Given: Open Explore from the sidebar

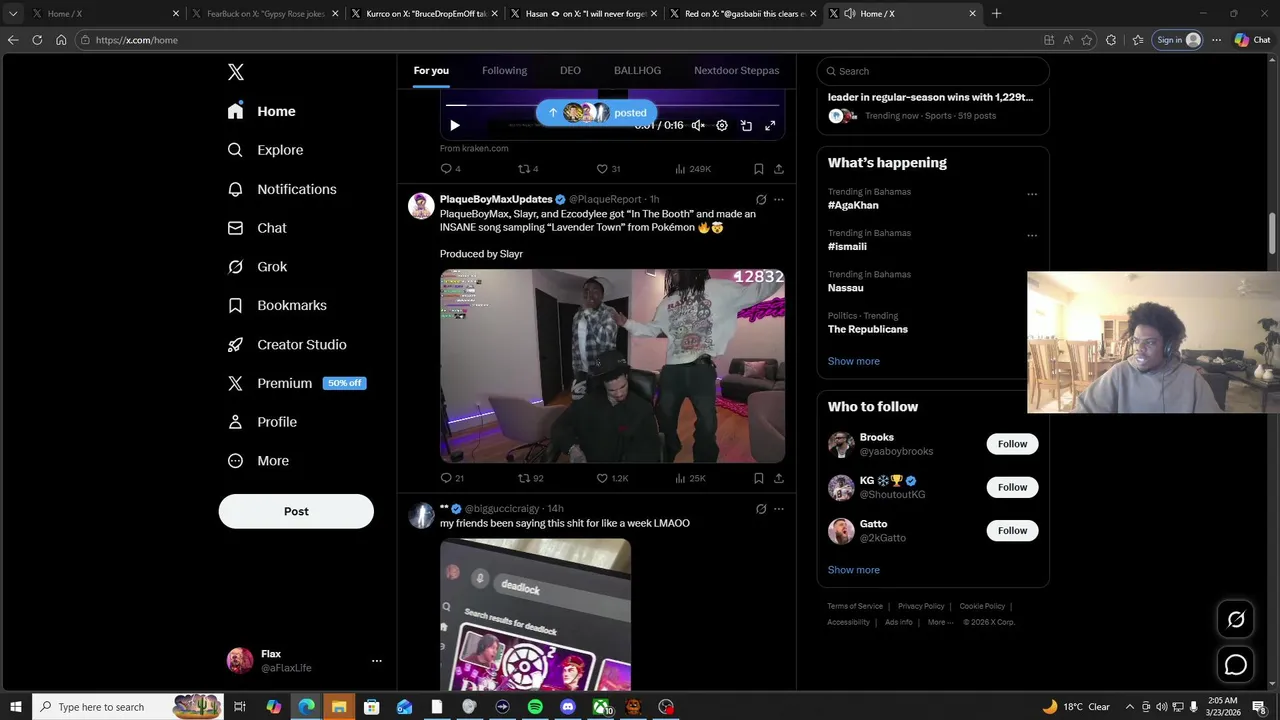Looking at the screenshot, I should pos(266,150).
